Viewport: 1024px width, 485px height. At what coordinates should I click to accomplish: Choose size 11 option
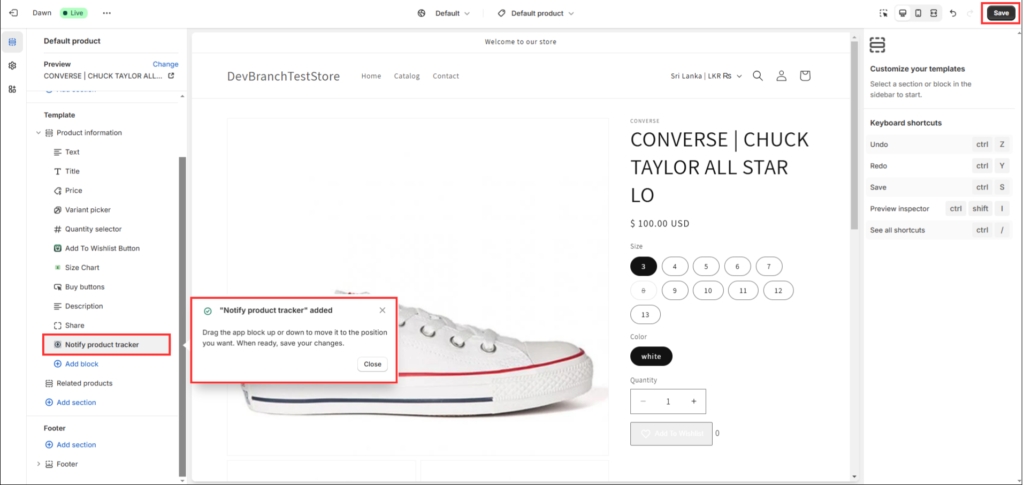(743, 290)
